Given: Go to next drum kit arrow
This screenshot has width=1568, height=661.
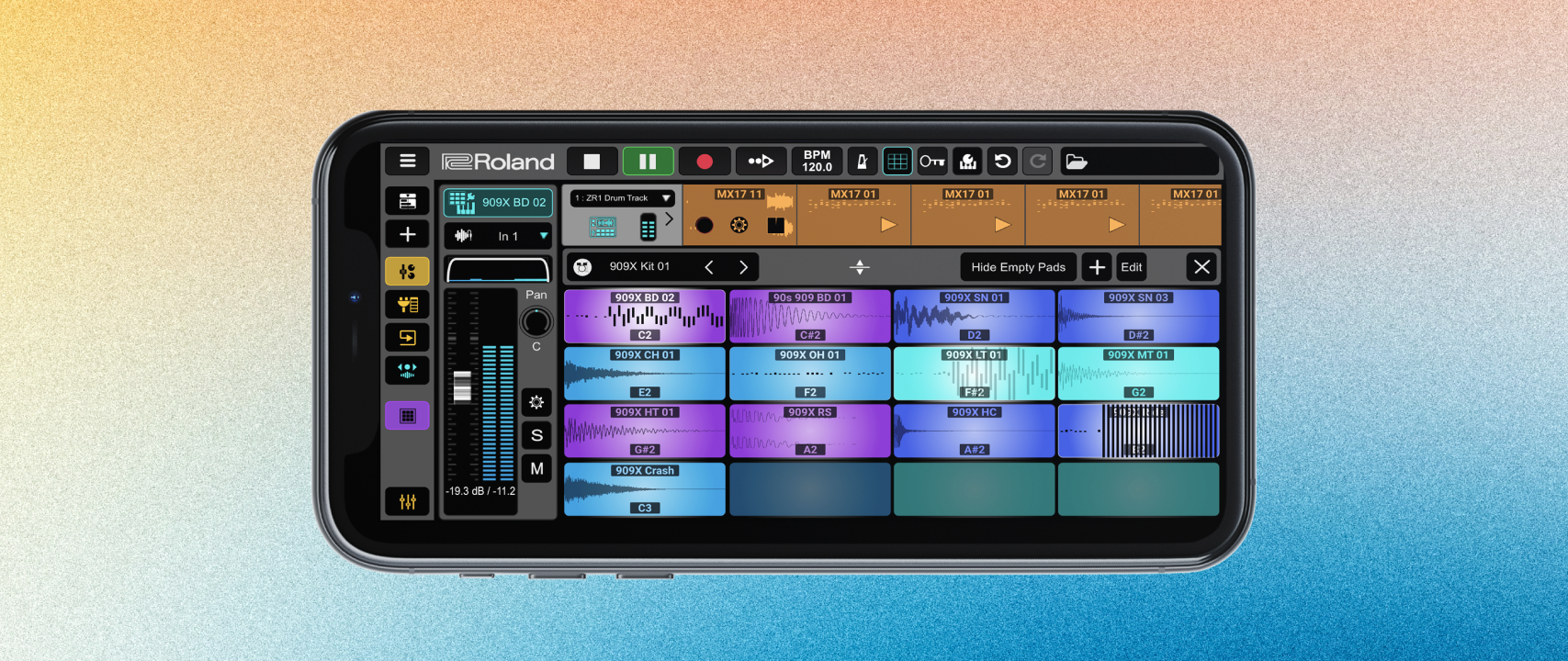Looking at the screenshot, I should tap(743, 267).
